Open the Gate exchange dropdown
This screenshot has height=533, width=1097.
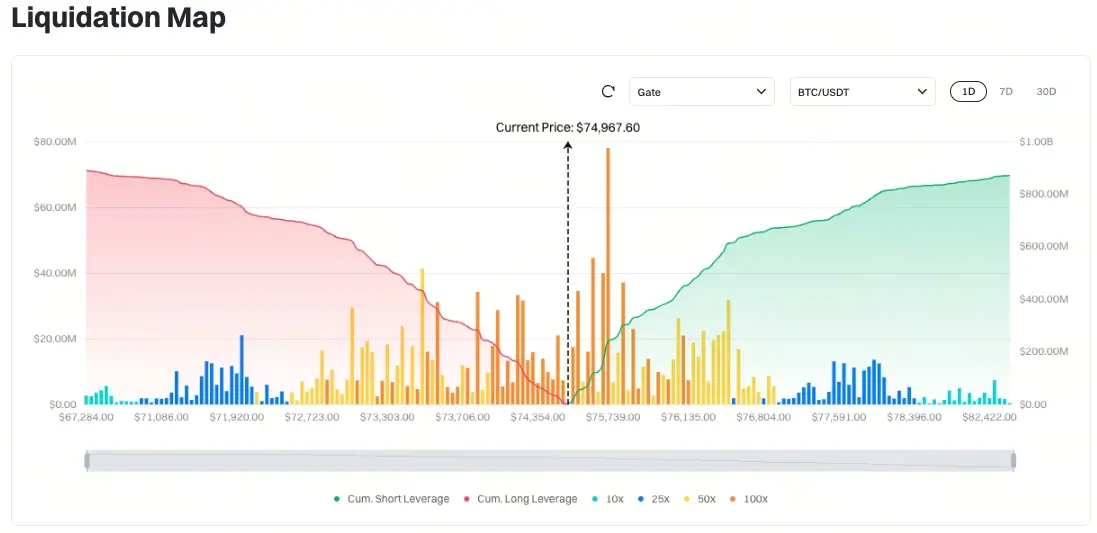[701, 92]
